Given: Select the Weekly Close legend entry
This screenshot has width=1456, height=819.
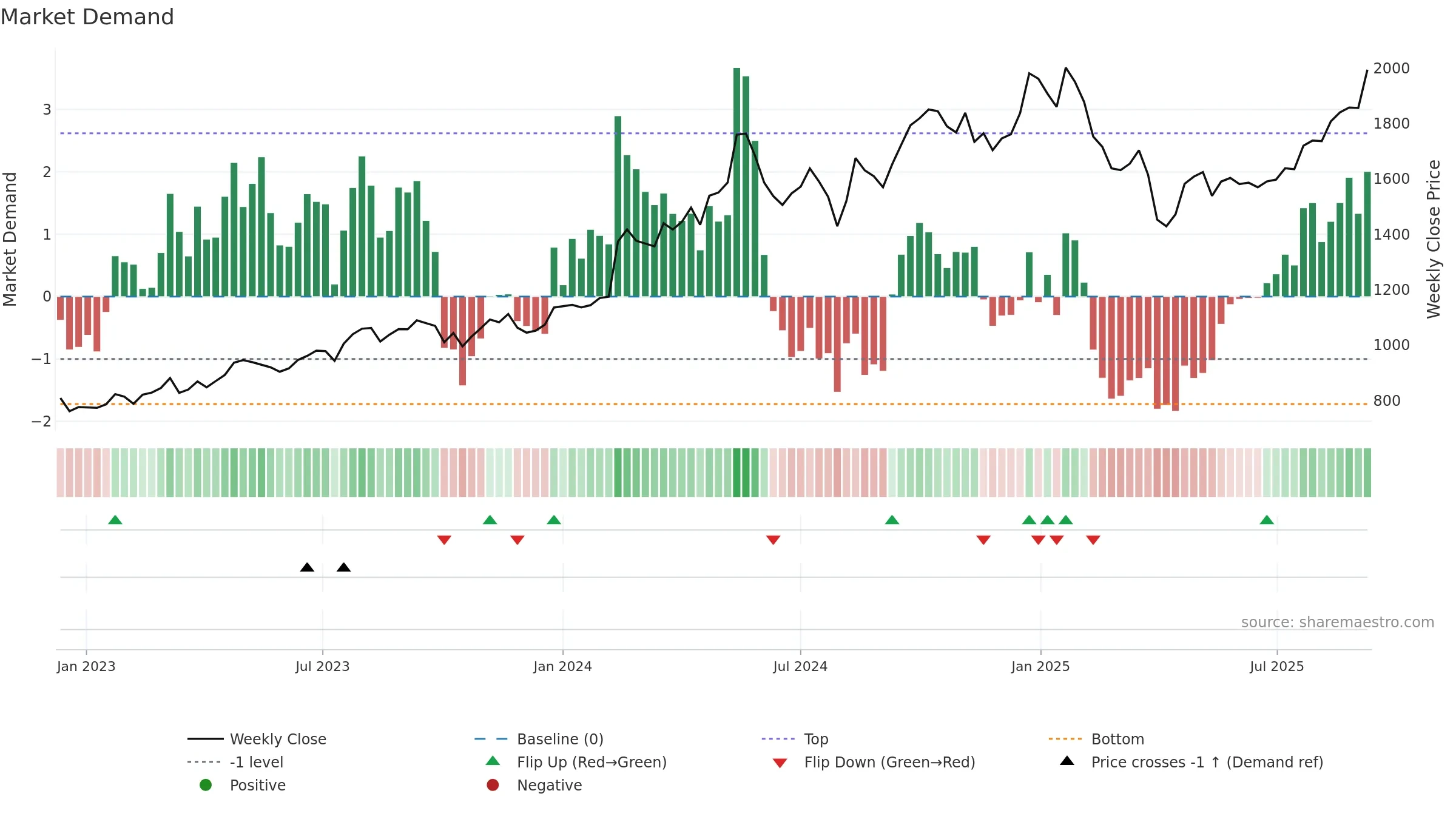Looking at the screenshot, I should pyautogui.click(x=257, y=739).
